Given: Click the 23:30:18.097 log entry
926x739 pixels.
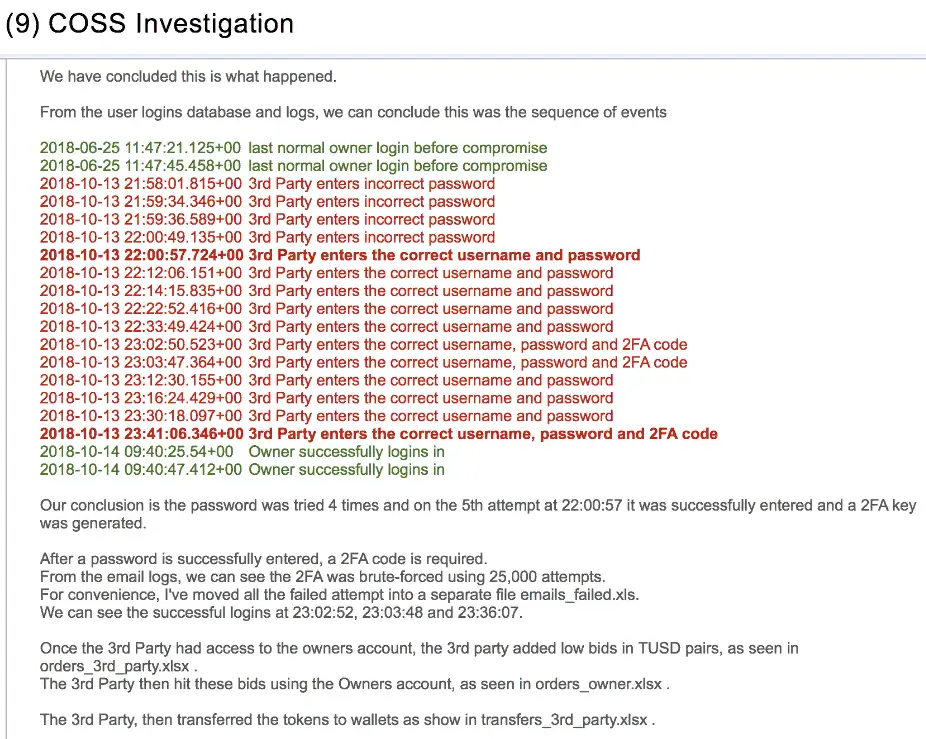Looking at the screenshot, I should [327, 416].
